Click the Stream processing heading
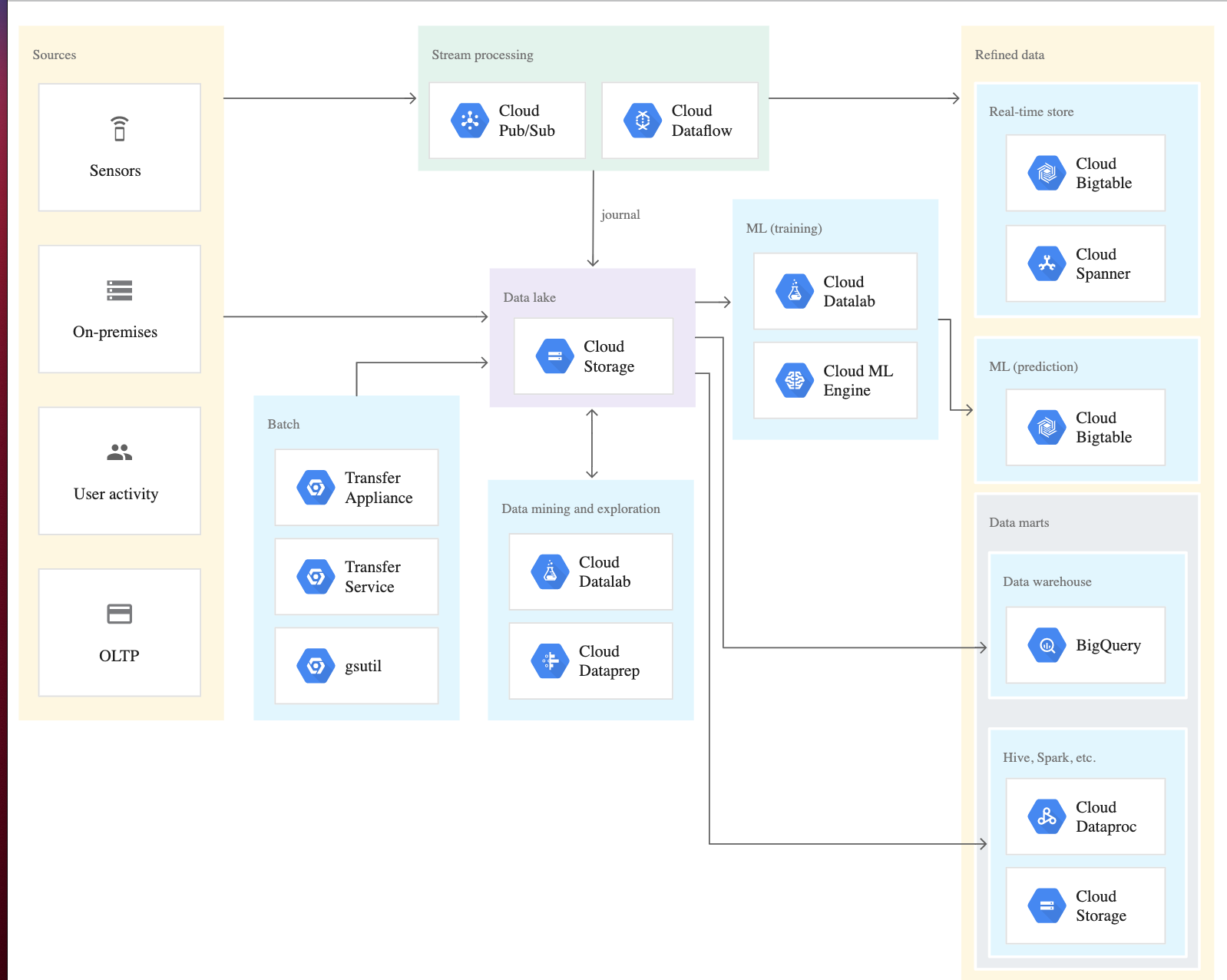Image resolution: width=1227 pixels, height=980 pixels. click(482, 55)
